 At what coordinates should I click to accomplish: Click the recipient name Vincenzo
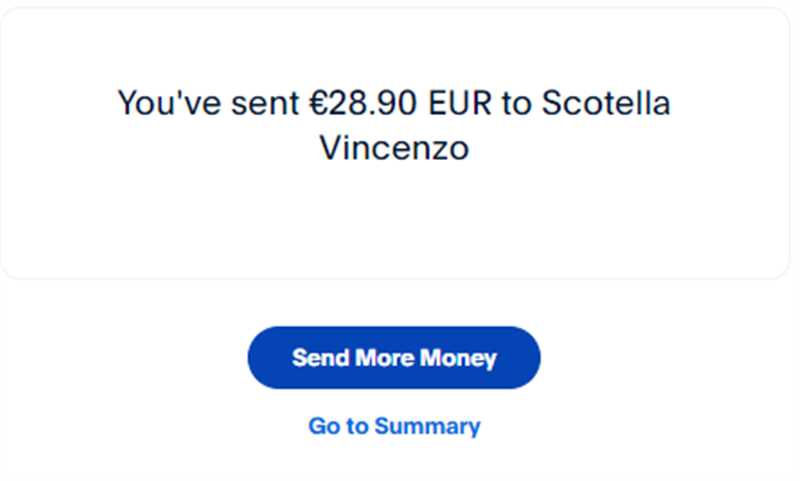tap(394, 148)
